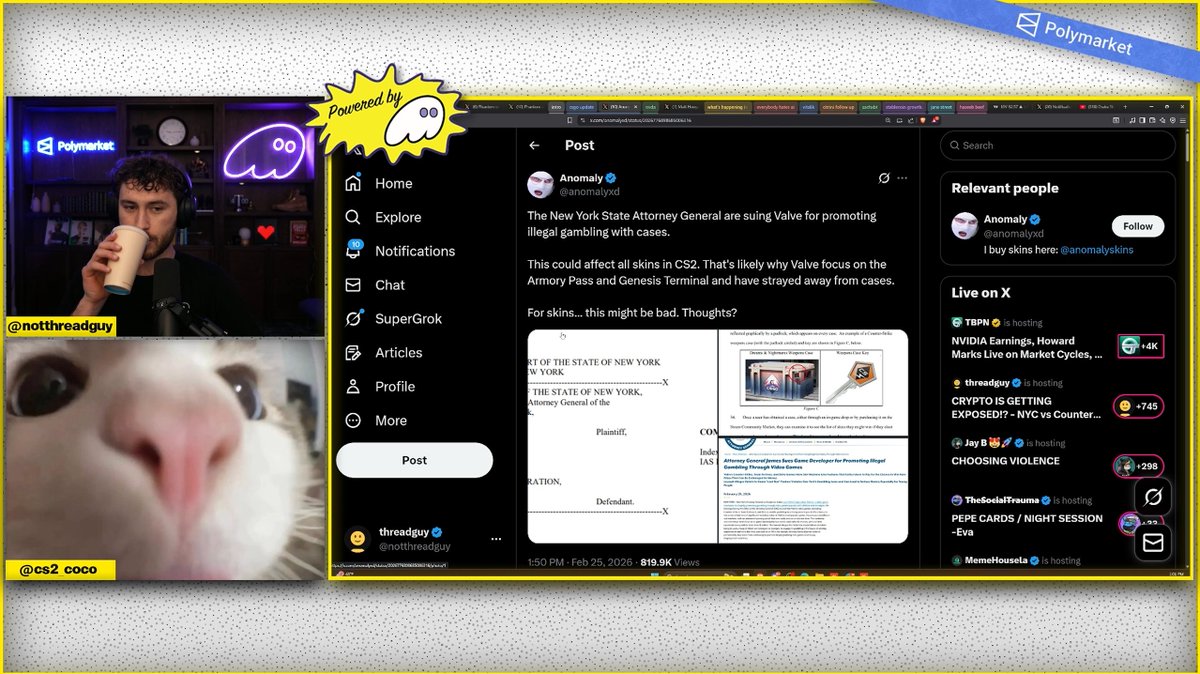The width and height of the screenshot is (1200, 674).
Task: Click MemeHousela host name
Action: (x=995, y=561)
